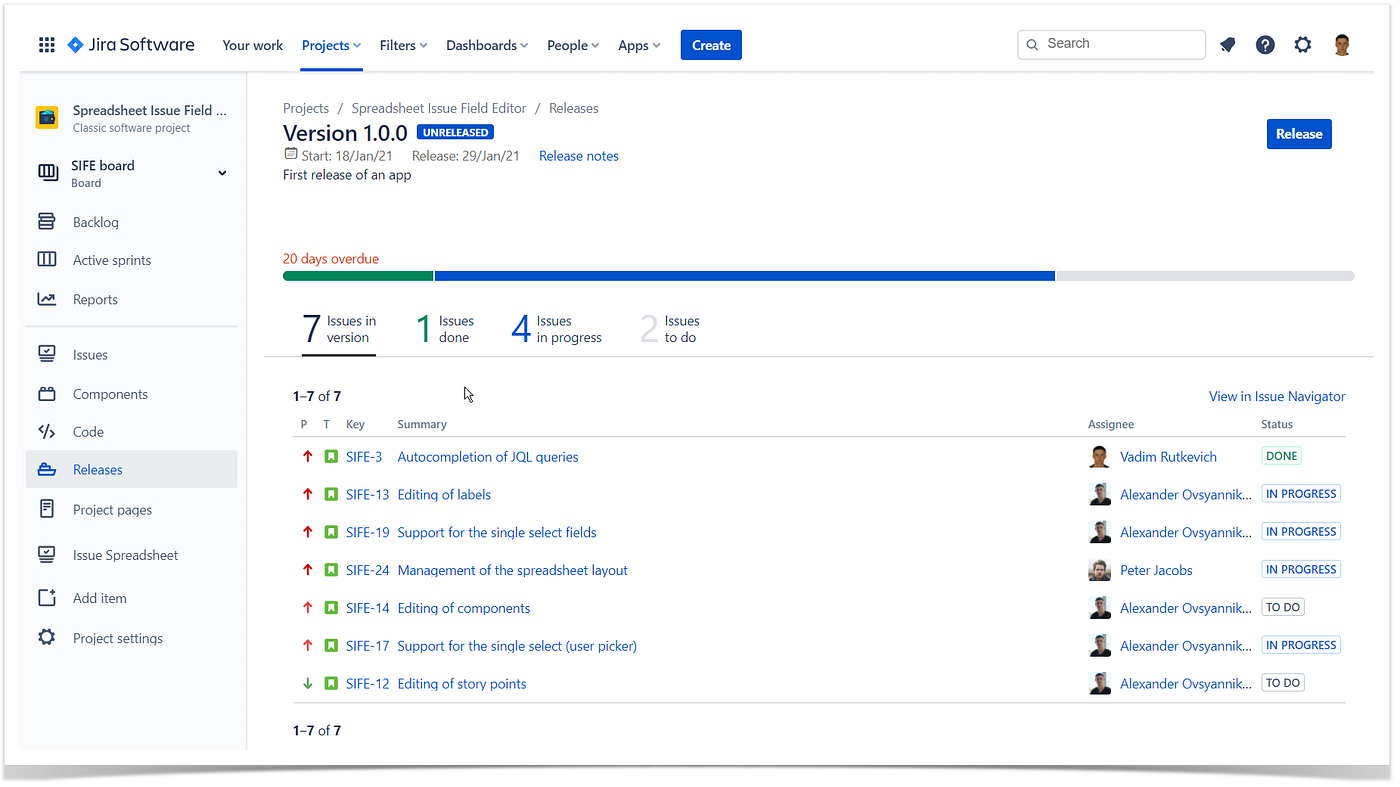The image size is (1400, 787).
Task: Open the help question mark icon
Action: (x=1265, y=45)
